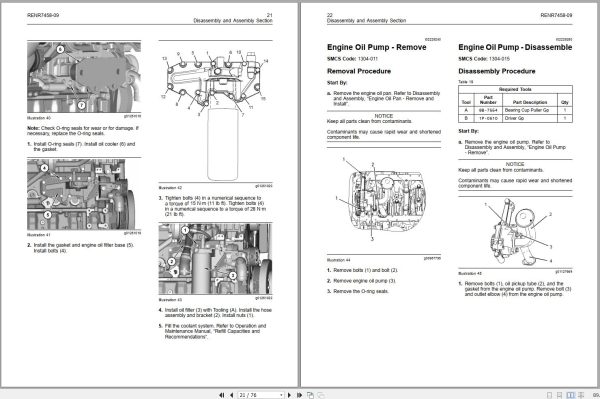Click the copy pages icon in bottom toolbar
The height and width of the screenshot is (399, 600).
tap(310, 395)
